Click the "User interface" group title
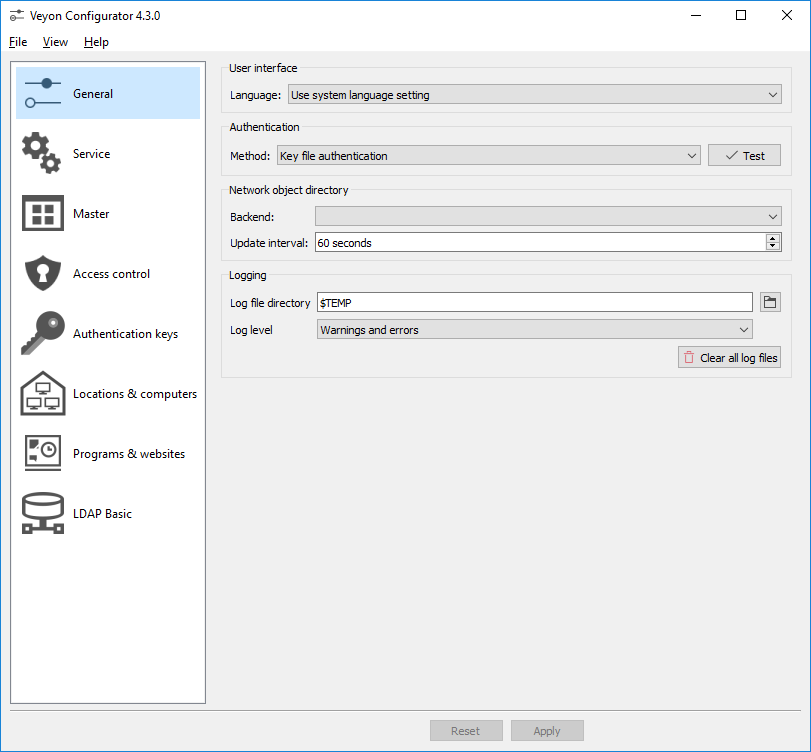Image resolution: width=811 pixels, height=752 pixels. [263, 68]
